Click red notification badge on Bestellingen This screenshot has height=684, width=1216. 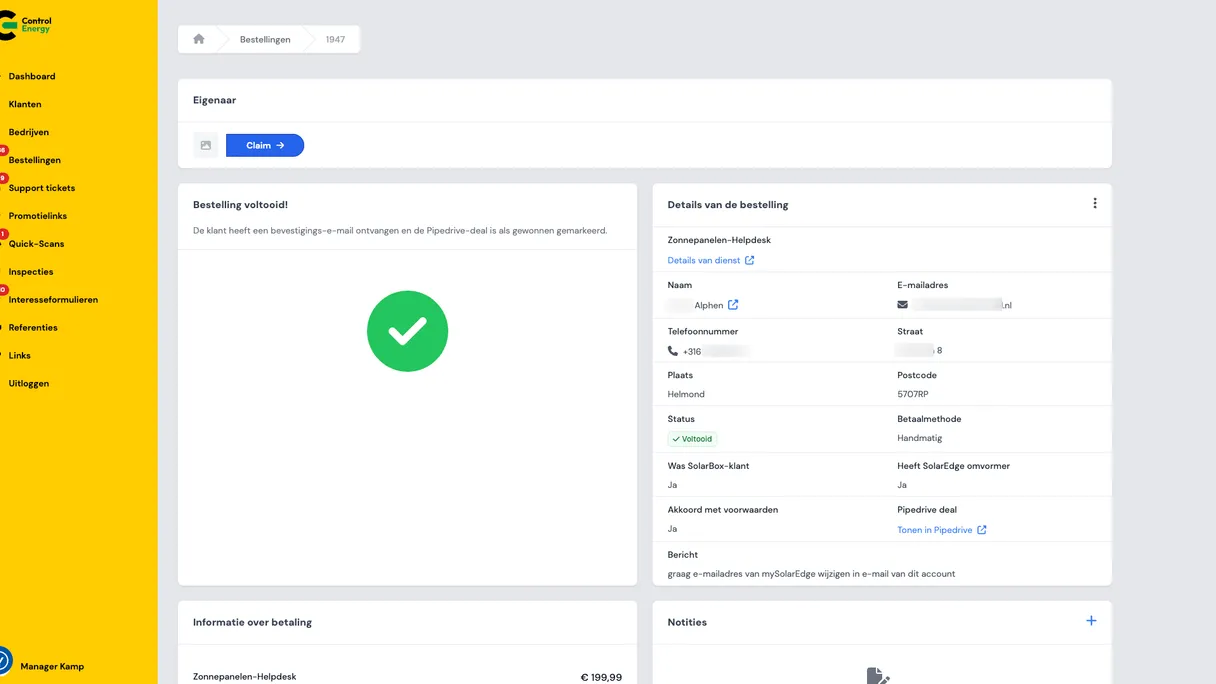click(x=3, y=150)
